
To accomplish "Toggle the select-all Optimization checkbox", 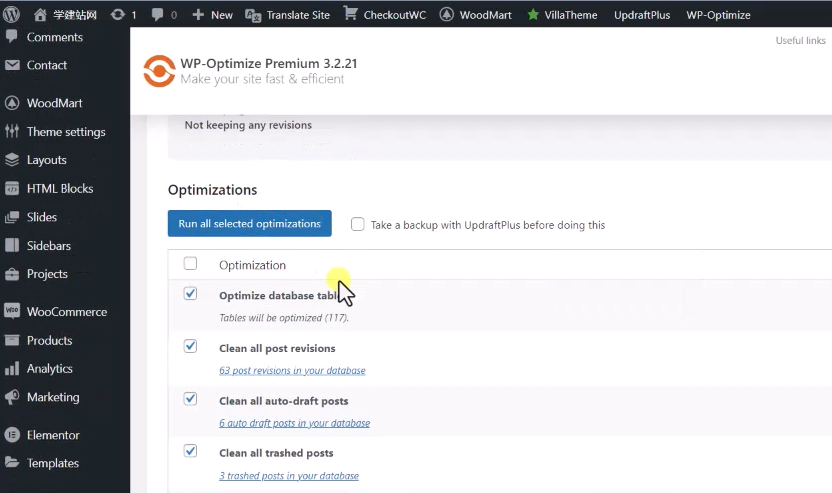I will coord(190,264).
